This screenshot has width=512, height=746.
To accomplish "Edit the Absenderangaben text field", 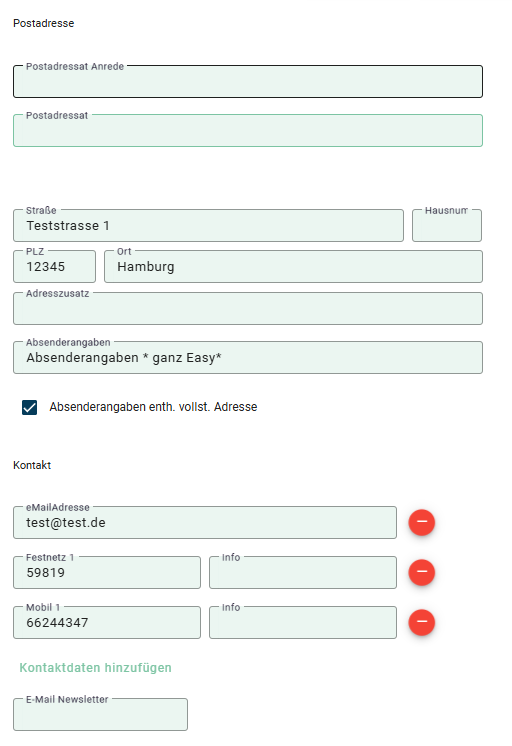I will (x=248, y=357).
